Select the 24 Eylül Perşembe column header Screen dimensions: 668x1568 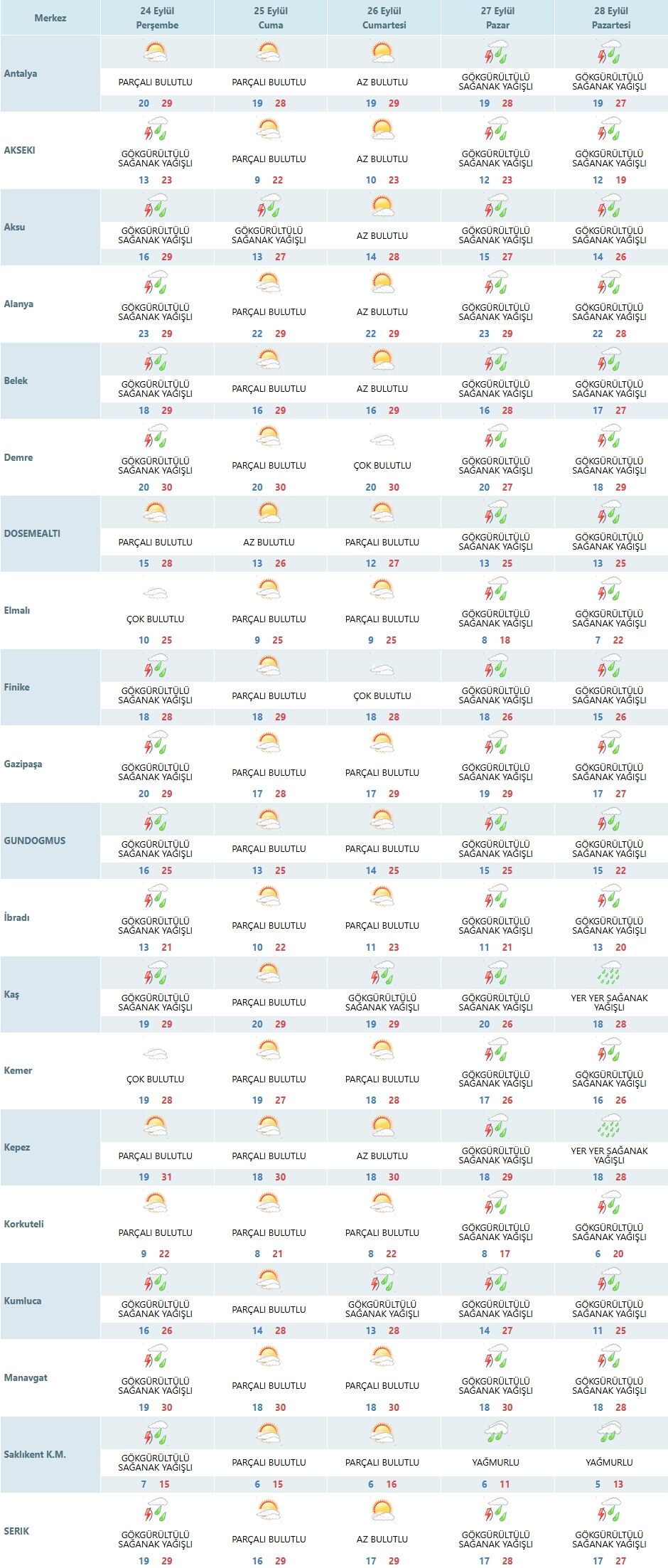click(x=157, y=18)
